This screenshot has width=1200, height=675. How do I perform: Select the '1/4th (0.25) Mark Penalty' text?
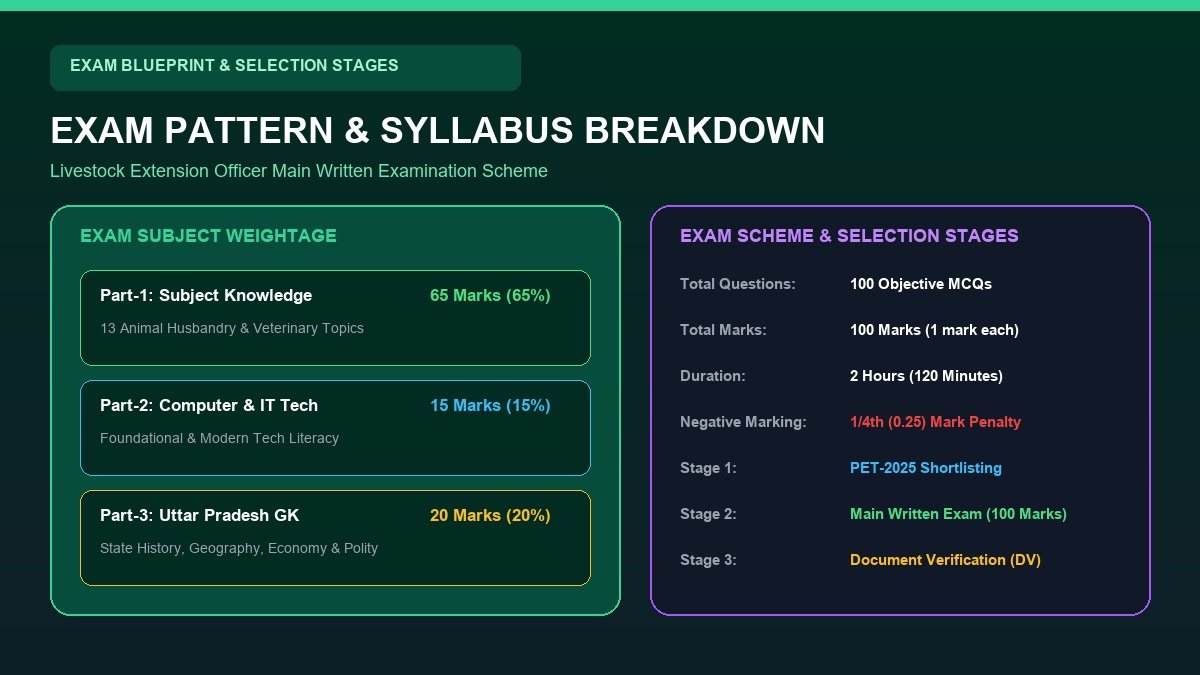[935, 422]
